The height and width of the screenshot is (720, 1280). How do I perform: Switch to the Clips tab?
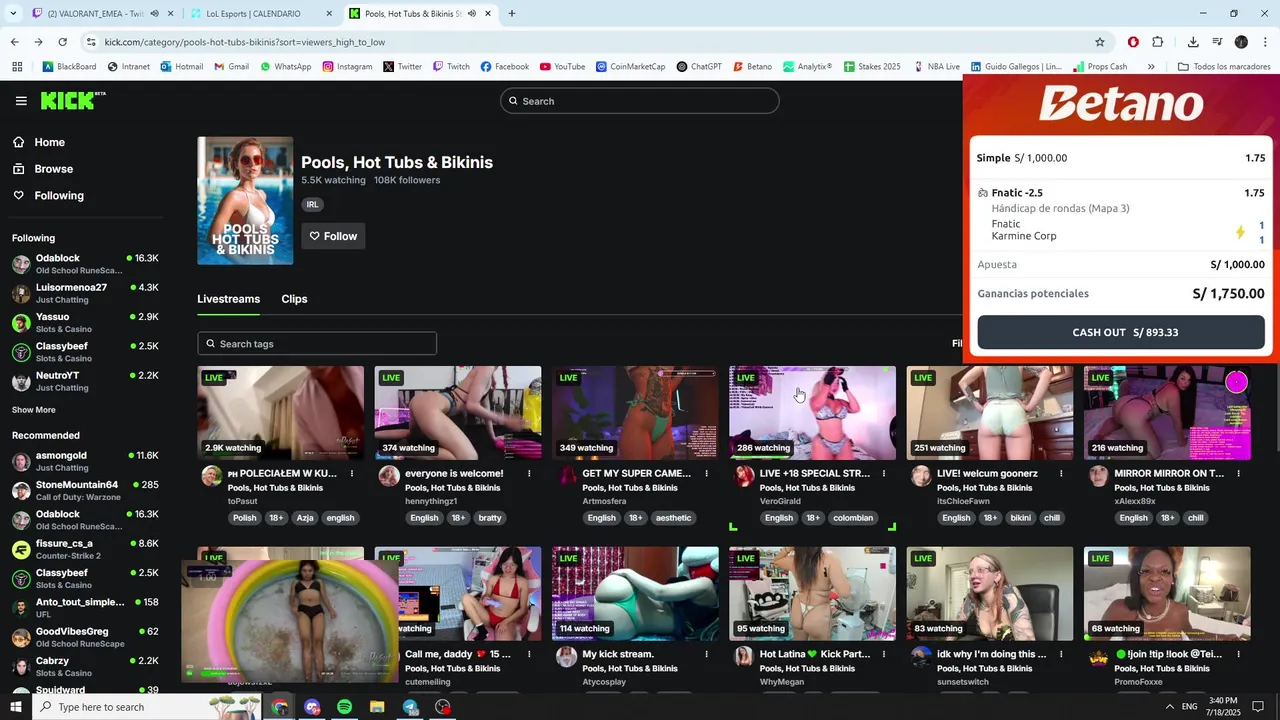click(294, 299)
